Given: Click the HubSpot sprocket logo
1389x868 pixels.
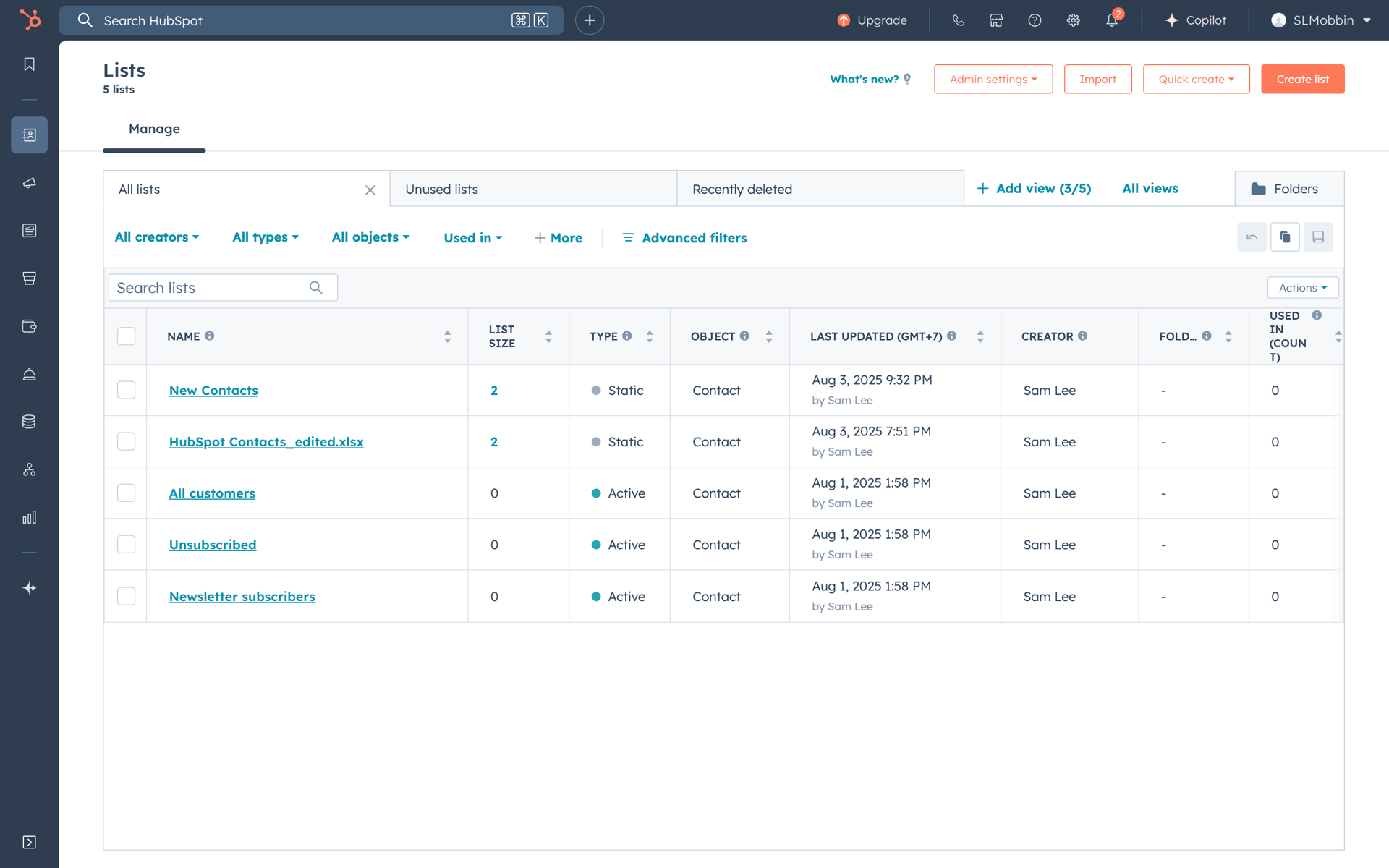Looking at the screenshot, I should 30,20.
